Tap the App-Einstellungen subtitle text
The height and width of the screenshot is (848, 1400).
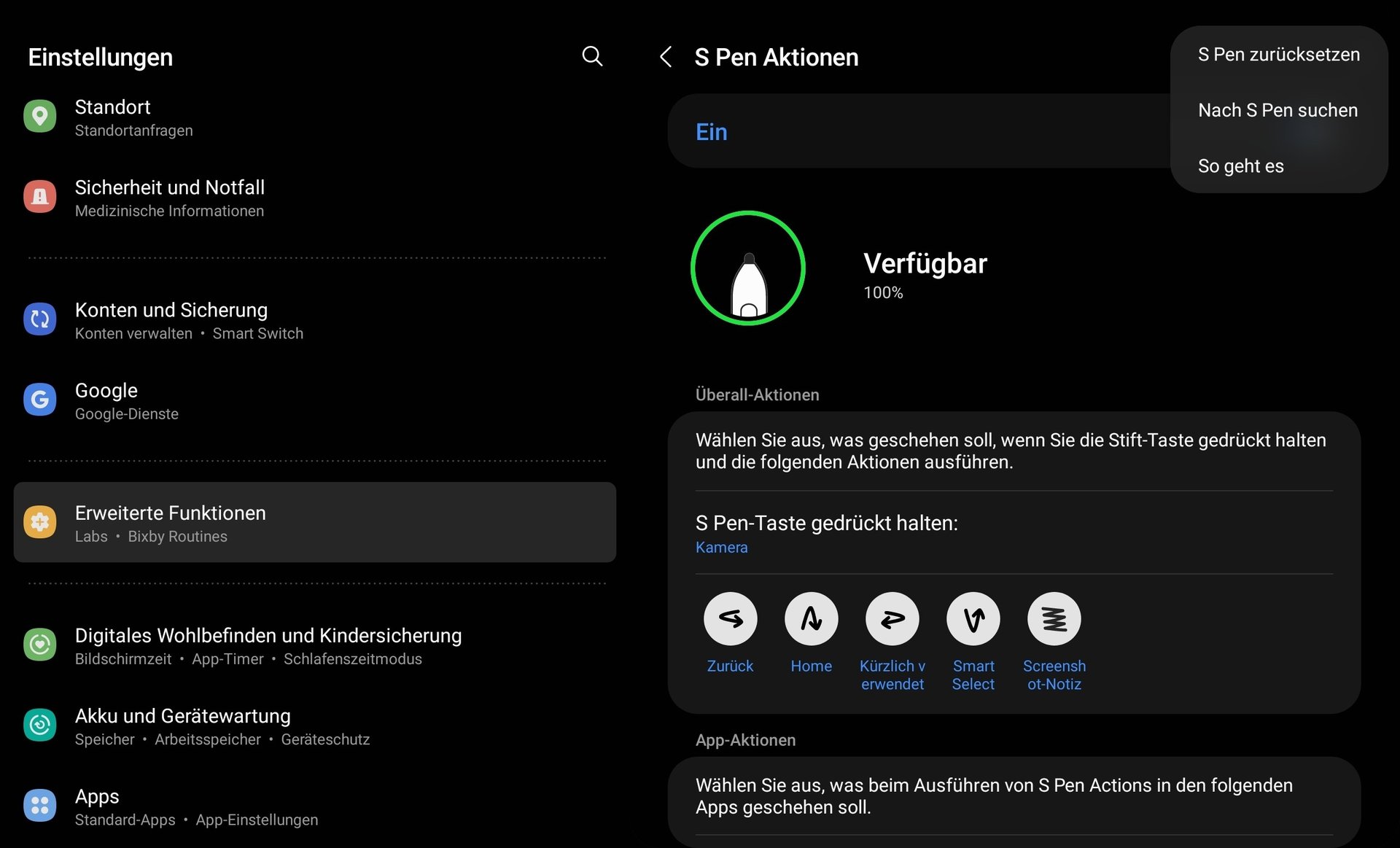coord(257,820)
